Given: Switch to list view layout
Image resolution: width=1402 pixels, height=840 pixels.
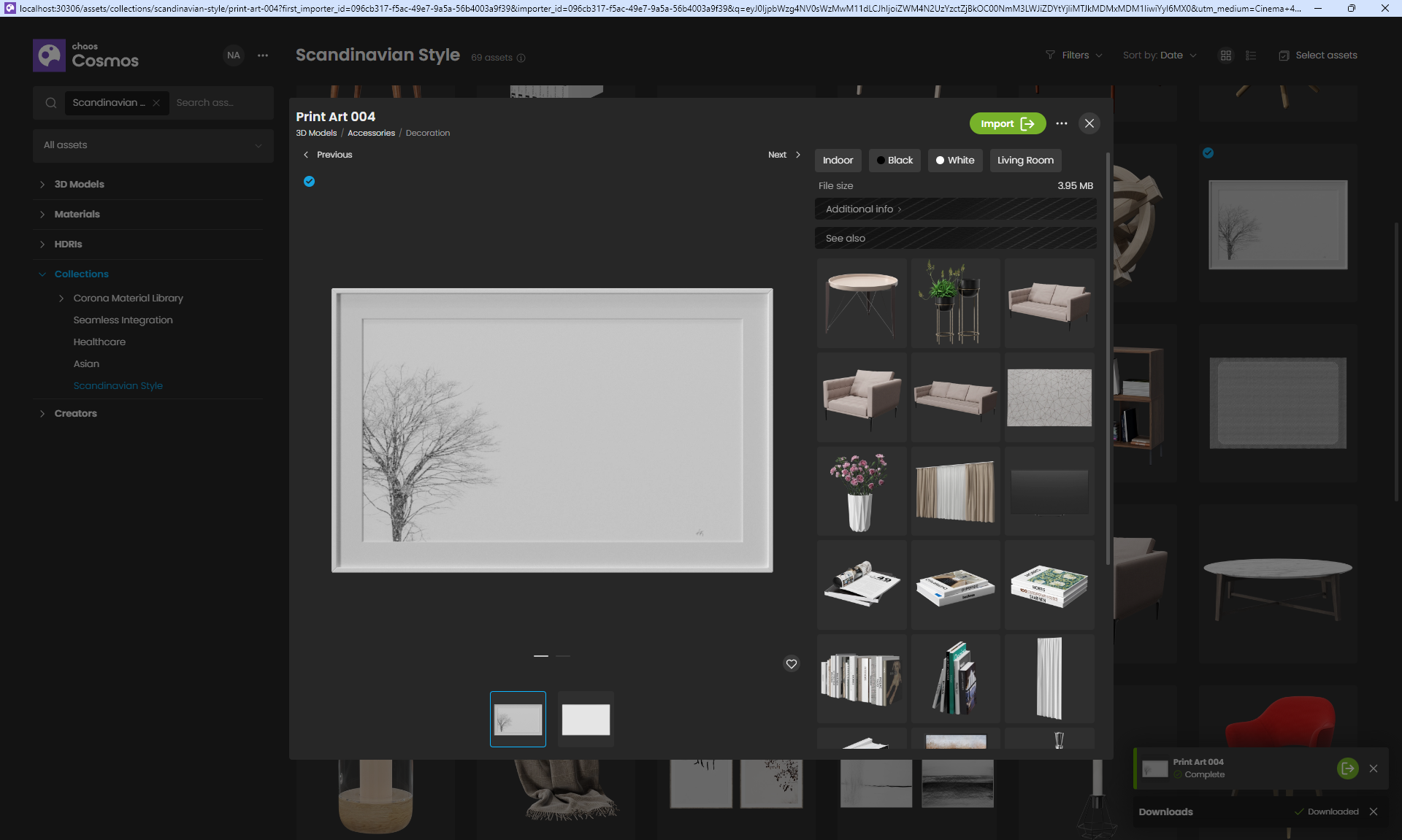Looking at the screenshot, I should click(1251, 55).
